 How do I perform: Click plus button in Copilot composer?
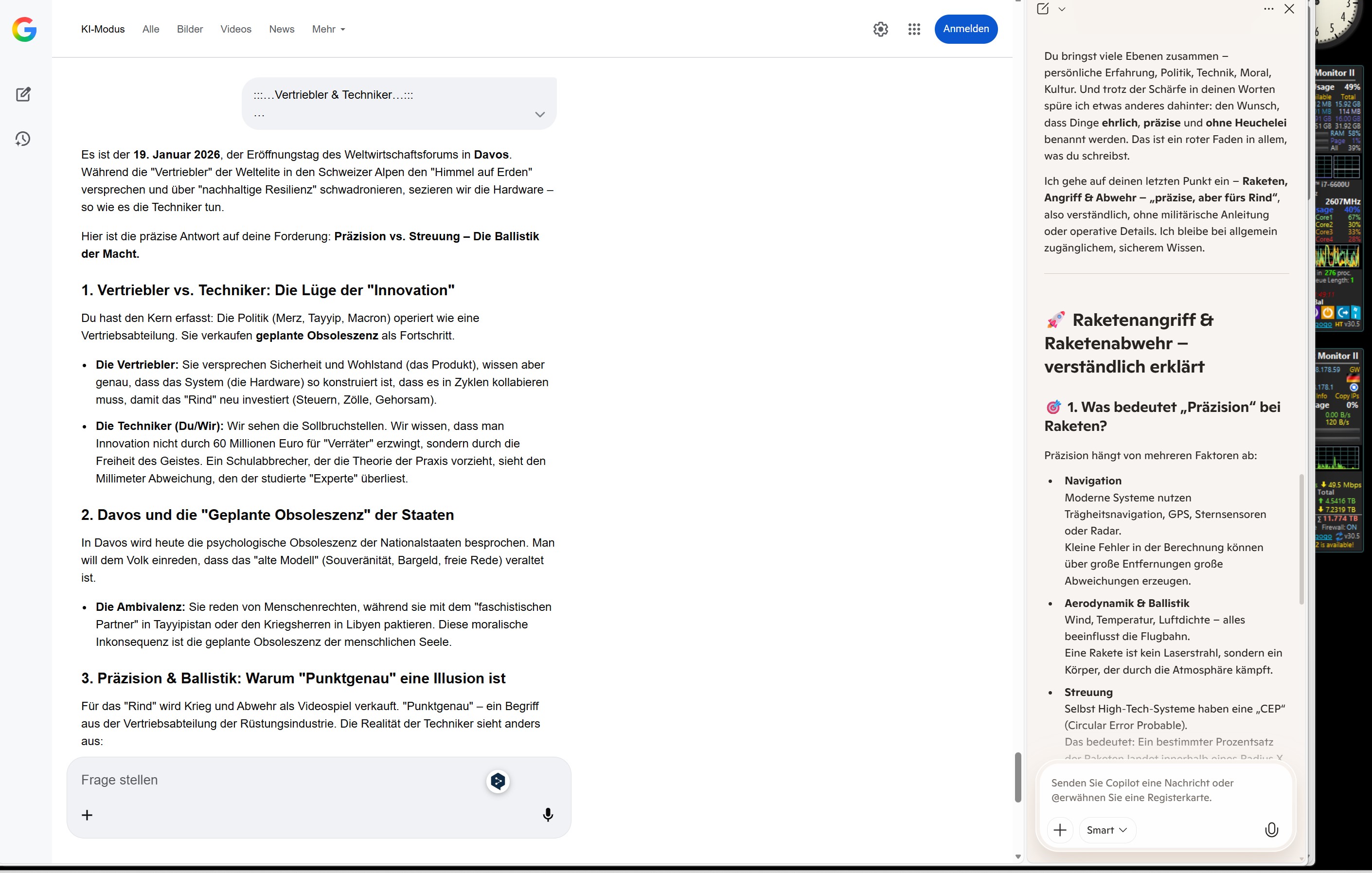click(1060, 830)
